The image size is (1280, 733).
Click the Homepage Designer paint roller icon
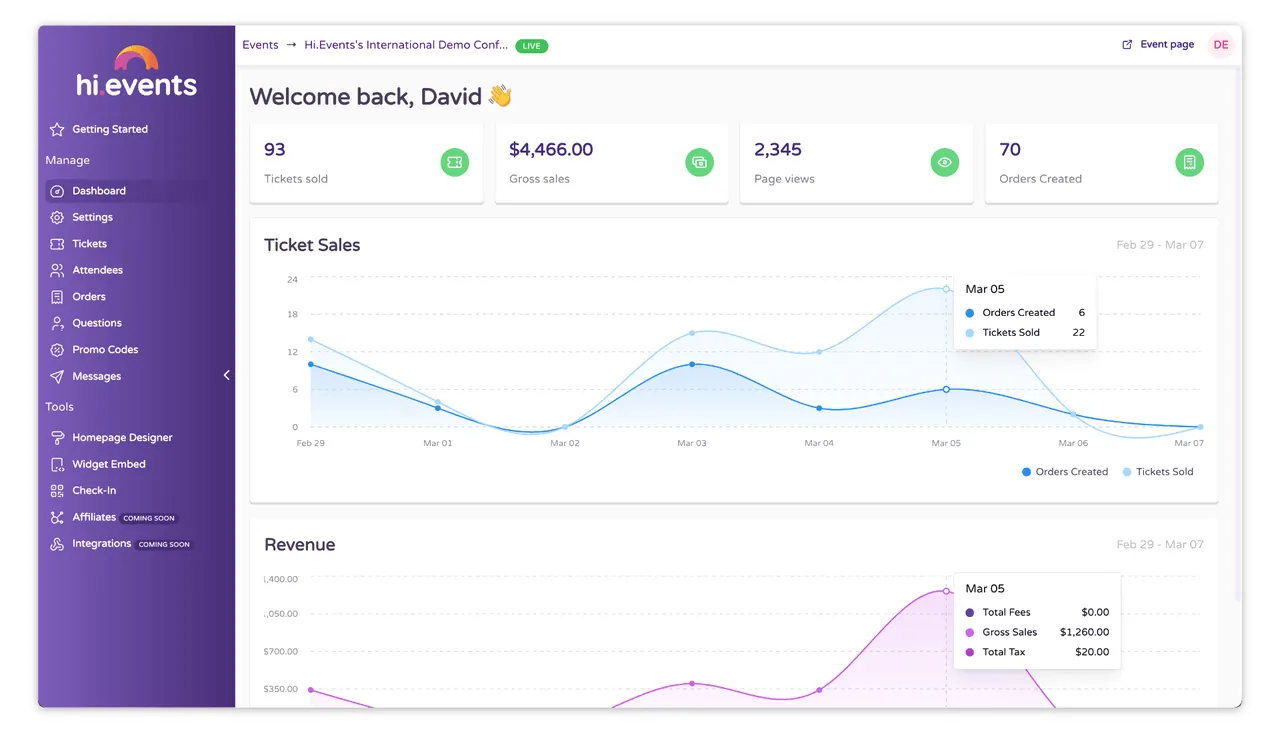point(57,438)
